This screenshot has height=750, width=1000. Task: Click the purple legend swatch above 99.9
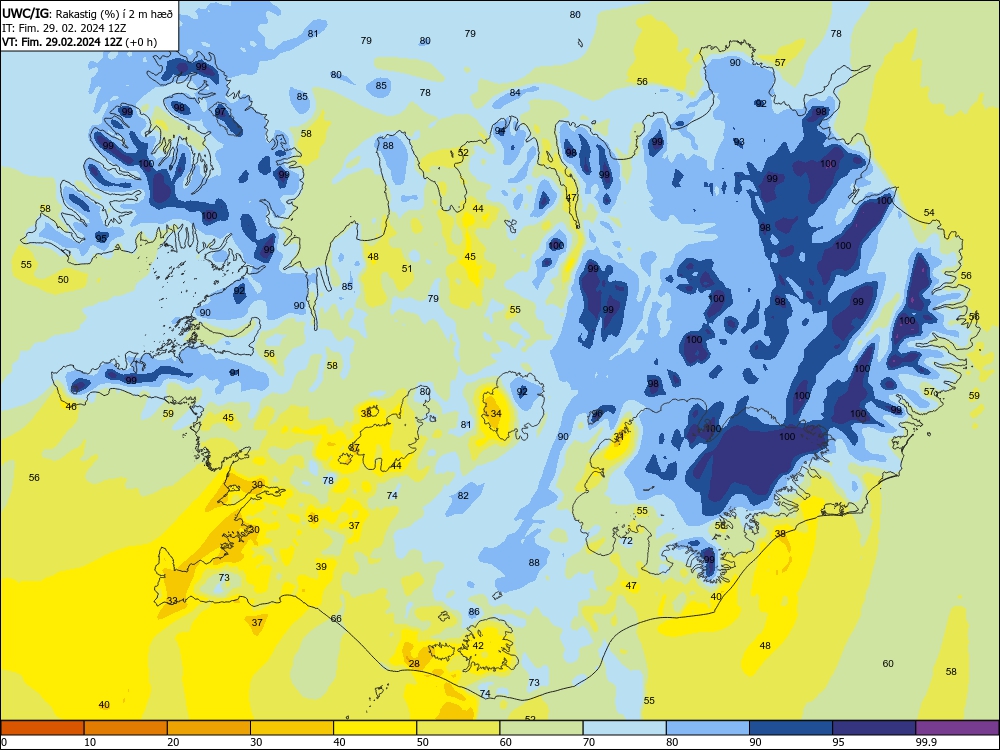[957, 728]
